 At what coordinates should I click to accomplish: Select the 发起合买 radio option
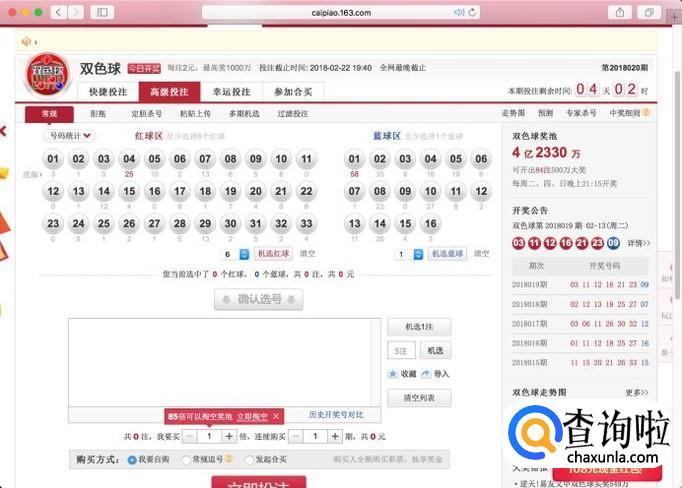pyautogui.click(x=249, y=460)
